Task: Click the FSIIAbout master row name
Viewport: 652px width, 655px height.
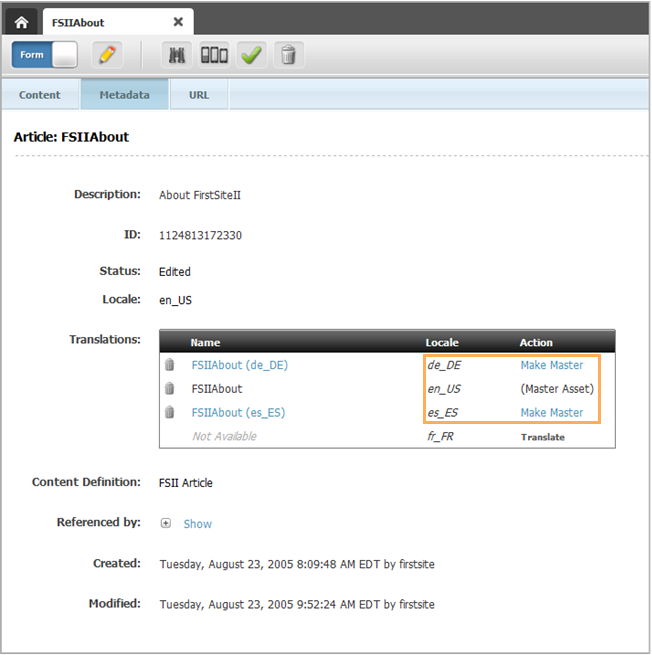Action: (x=217, y=389)
